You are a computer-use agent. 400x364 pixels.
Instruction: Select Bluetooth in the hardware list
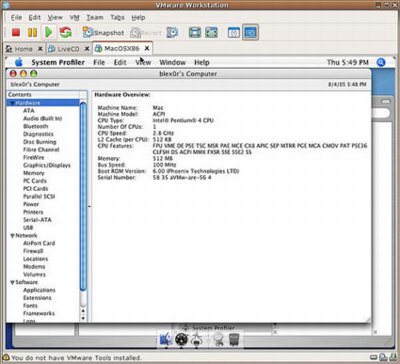[36, 126]
